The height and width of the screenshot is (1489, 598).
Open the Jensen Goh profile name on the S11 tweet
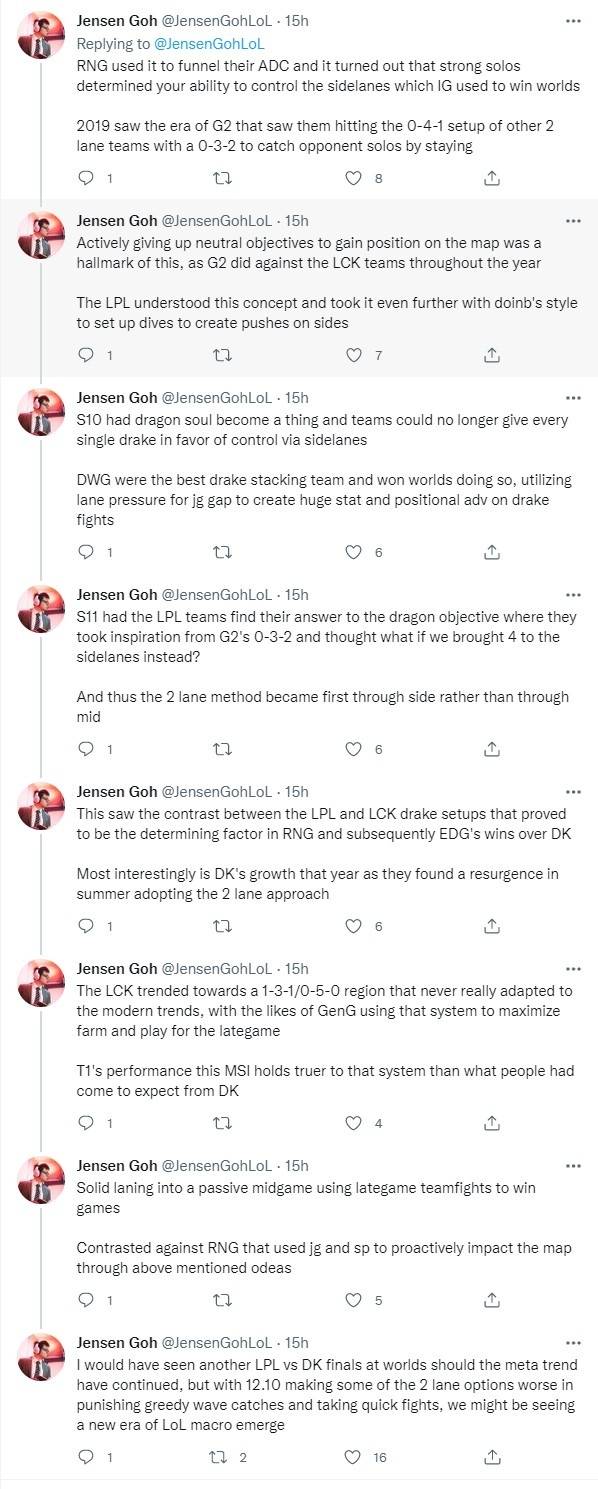pyautogui.click(x=117, y=594)
